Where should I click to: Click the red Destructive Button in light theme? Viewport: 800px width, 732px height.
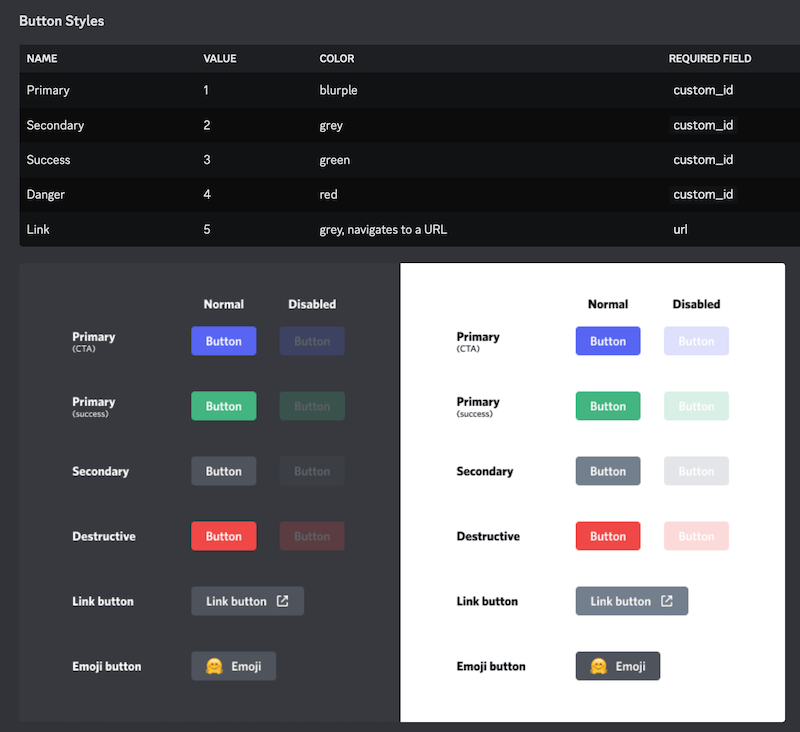tap(608, 536)
